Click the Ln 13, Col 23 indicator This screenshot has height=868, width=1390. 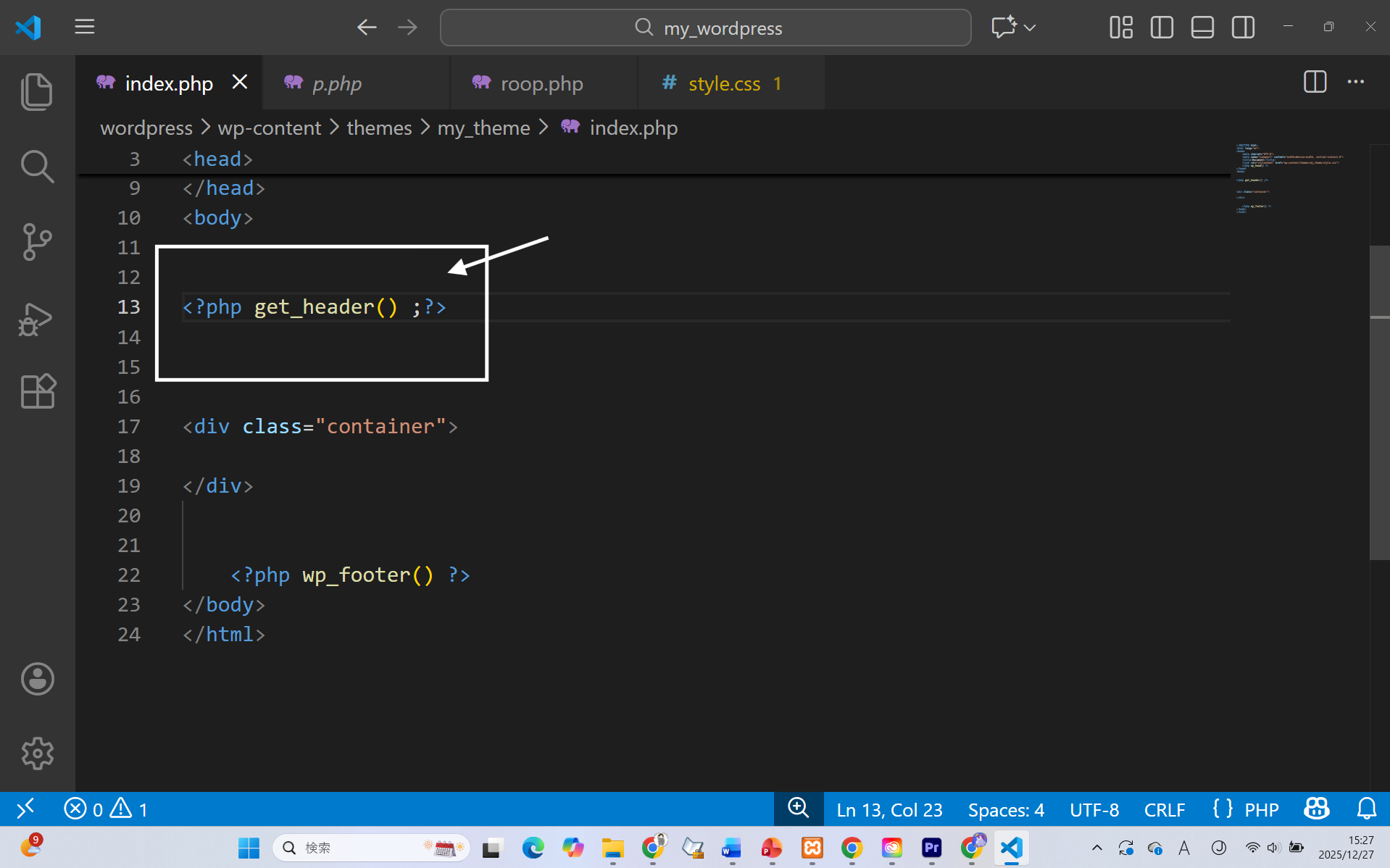pos(889,809)
